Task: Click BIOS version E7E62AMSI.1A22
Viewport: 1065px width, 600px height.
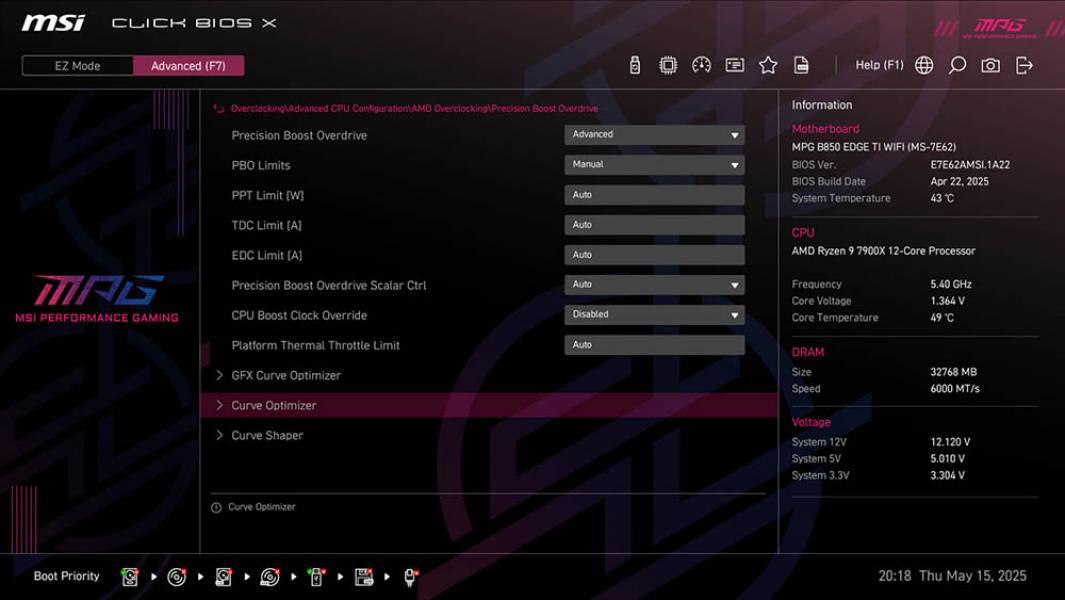Action: (970, 164)
